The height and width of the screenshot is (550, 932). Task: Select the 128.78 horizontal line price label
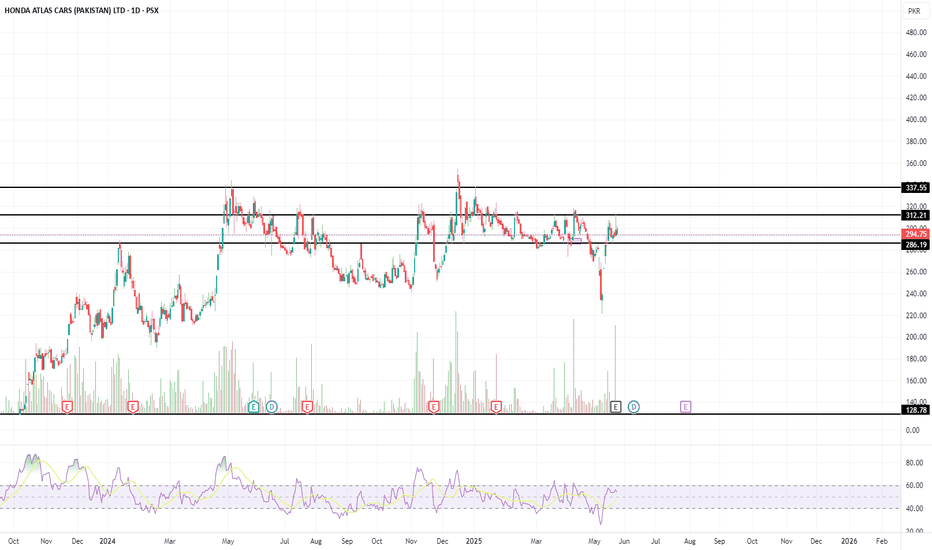(x=916, y=410)
